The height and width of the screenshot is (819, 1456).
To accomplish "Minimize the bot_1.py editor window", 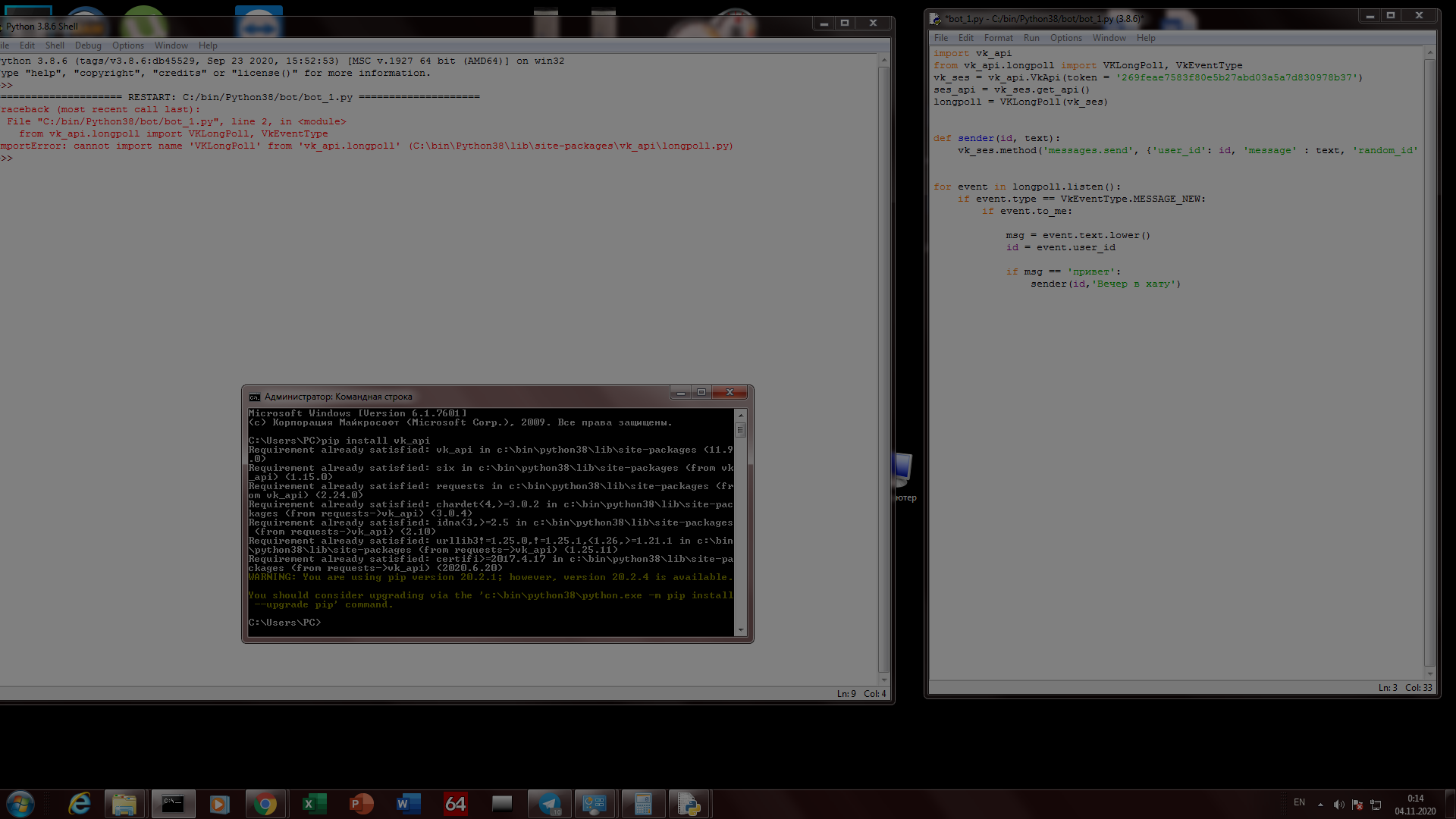I will 1370,15.
